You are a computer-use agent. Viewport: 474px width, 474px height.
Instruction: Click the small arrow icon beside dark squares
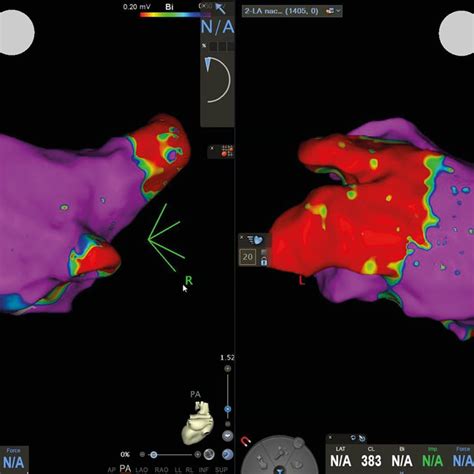(204, 46)
